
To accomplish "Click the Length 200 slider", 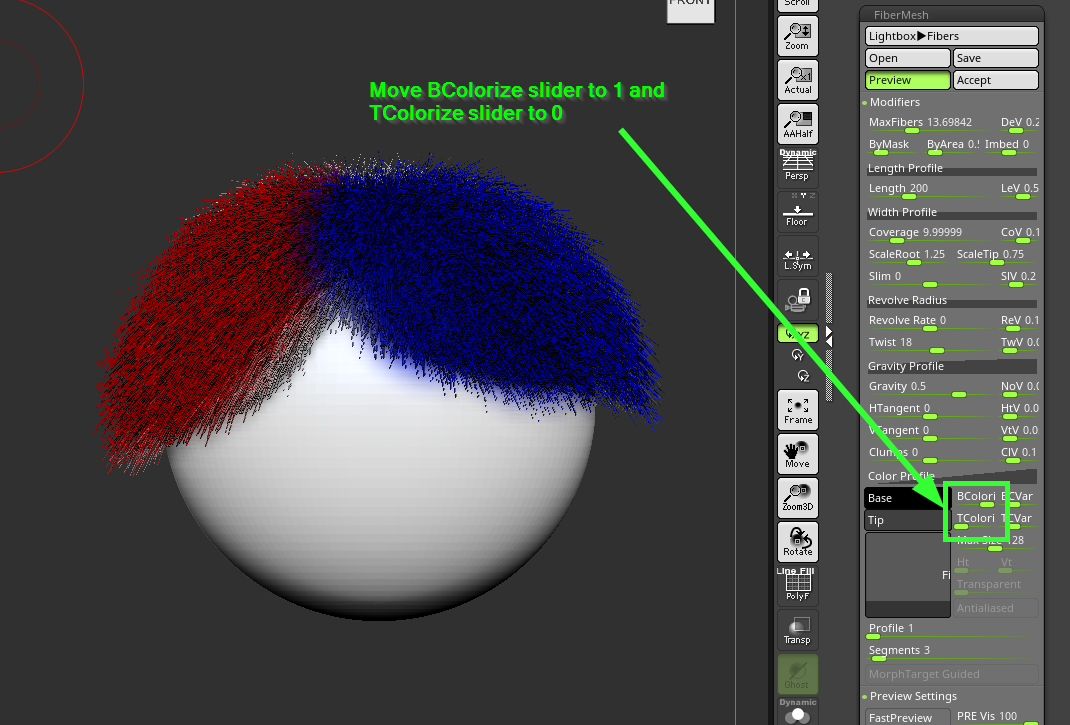I will 929,190.
